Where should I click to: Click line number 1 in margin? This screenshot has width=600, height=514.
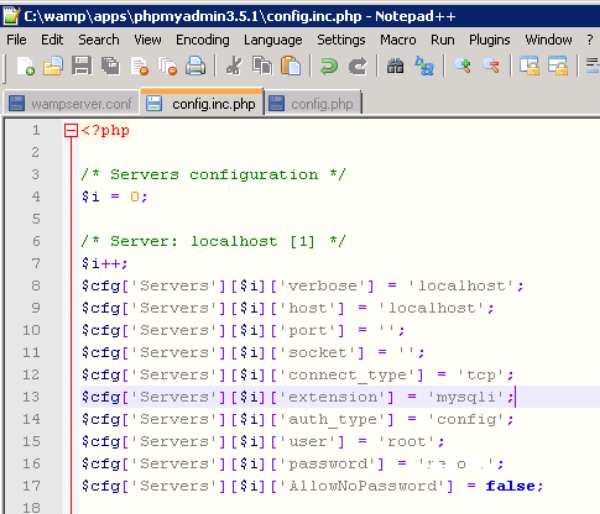pyautogui.click(x=36, y=131)
